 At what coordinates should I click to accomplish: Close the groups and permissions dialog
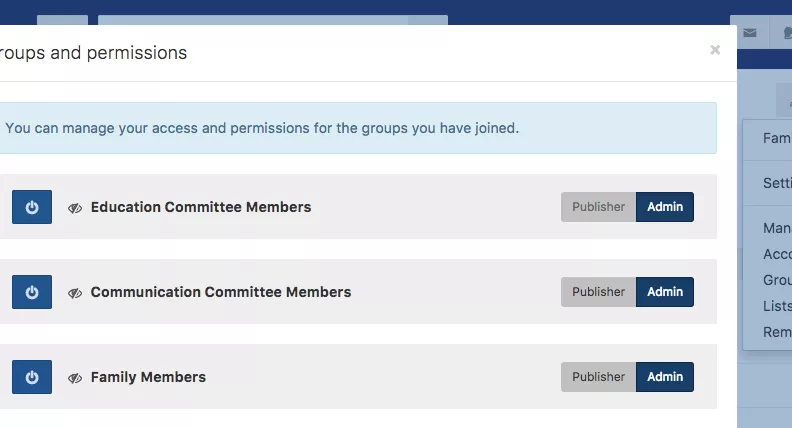pos(715,50)
